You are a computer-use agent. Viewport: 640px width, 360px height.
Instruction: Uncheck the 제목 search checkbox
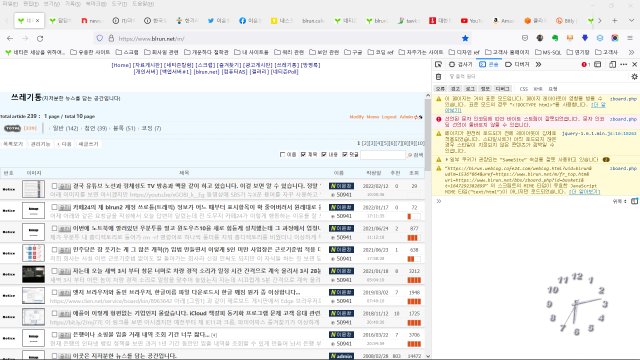tap(303, 155)
